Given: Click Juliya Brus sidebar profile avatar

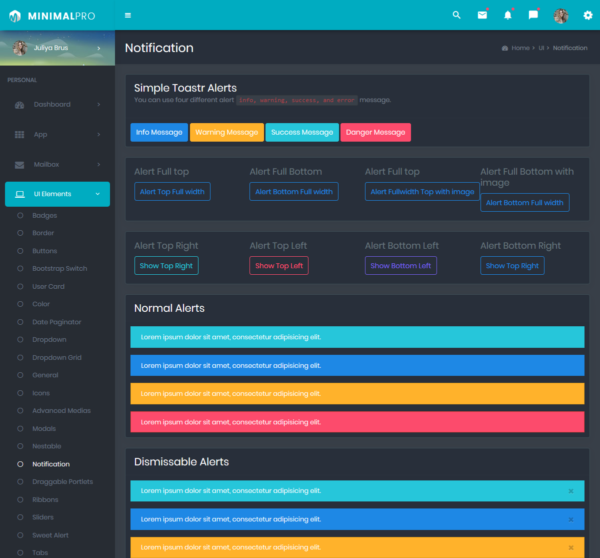Looking at the screenshot, I should 20,48.
